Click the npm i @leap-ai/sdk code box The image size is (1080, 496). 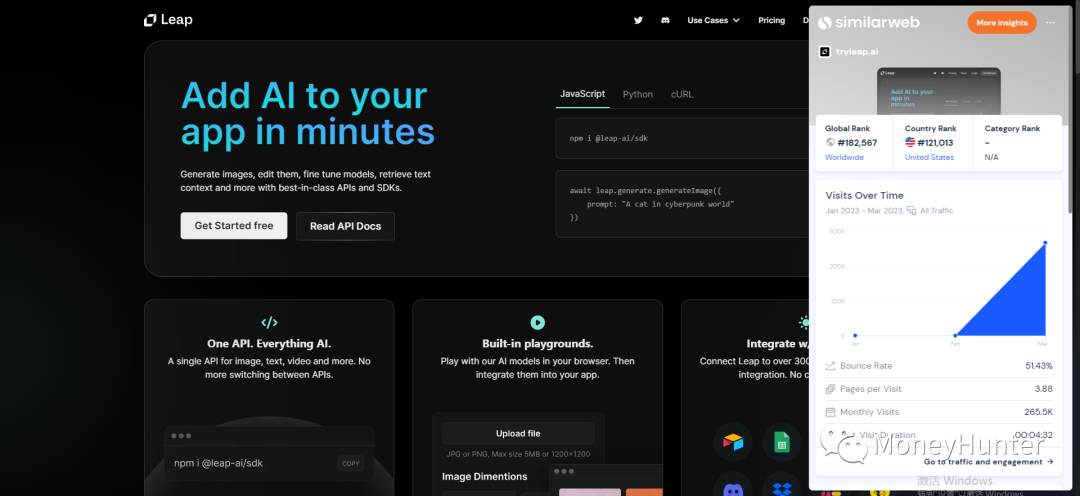click(682, 138)
